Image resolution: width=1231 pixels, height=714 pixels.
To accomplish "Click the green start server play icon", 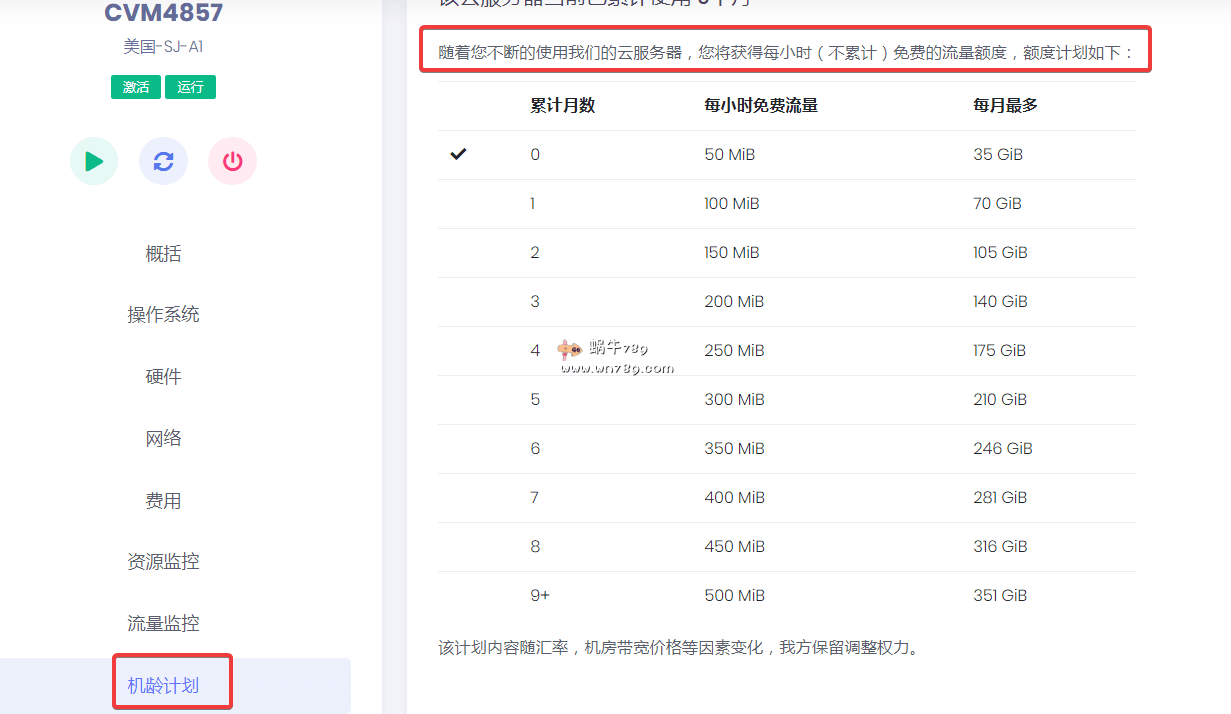I will (94, 161).
